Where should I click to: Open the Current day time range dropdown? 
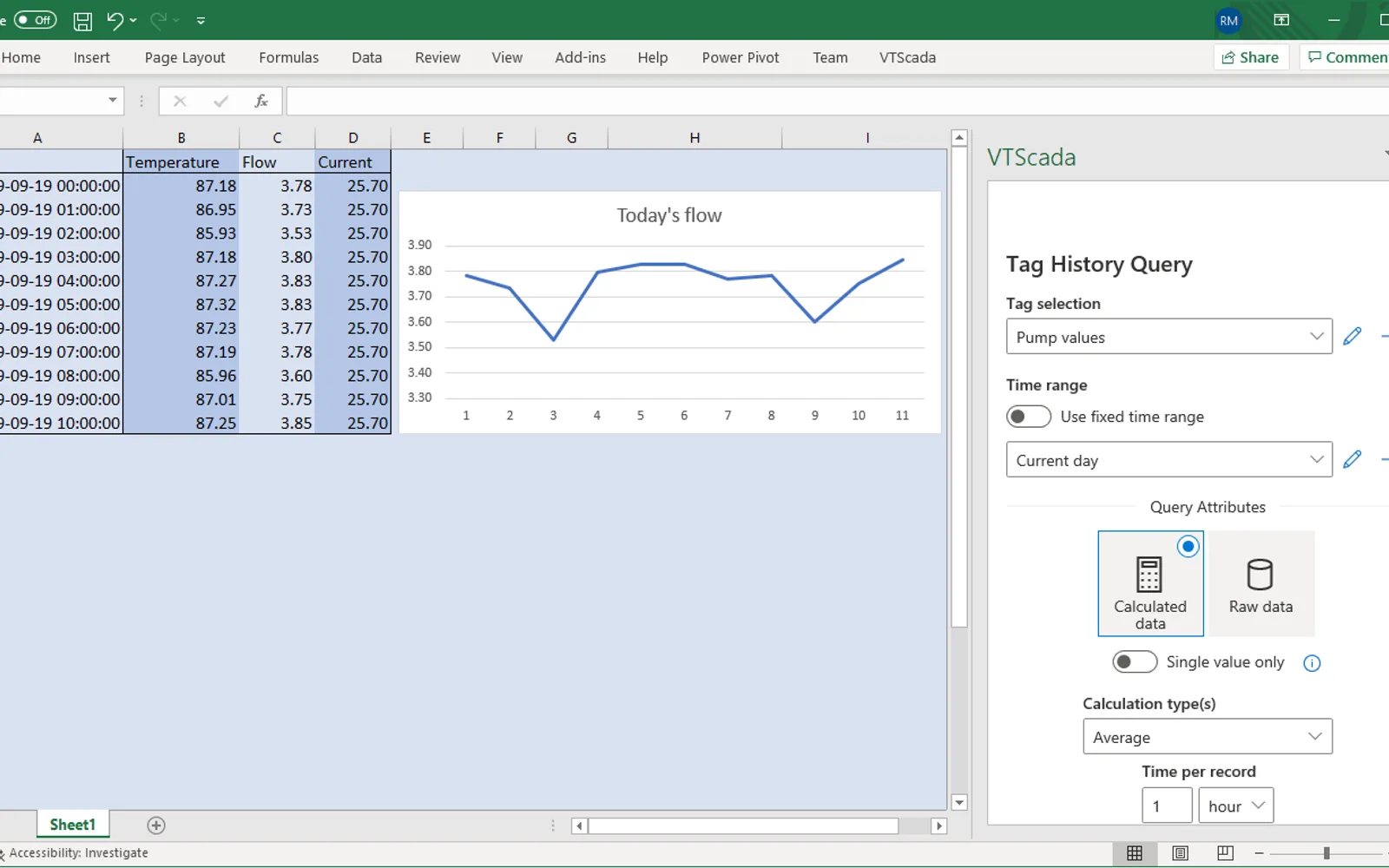pos(1168,460)
